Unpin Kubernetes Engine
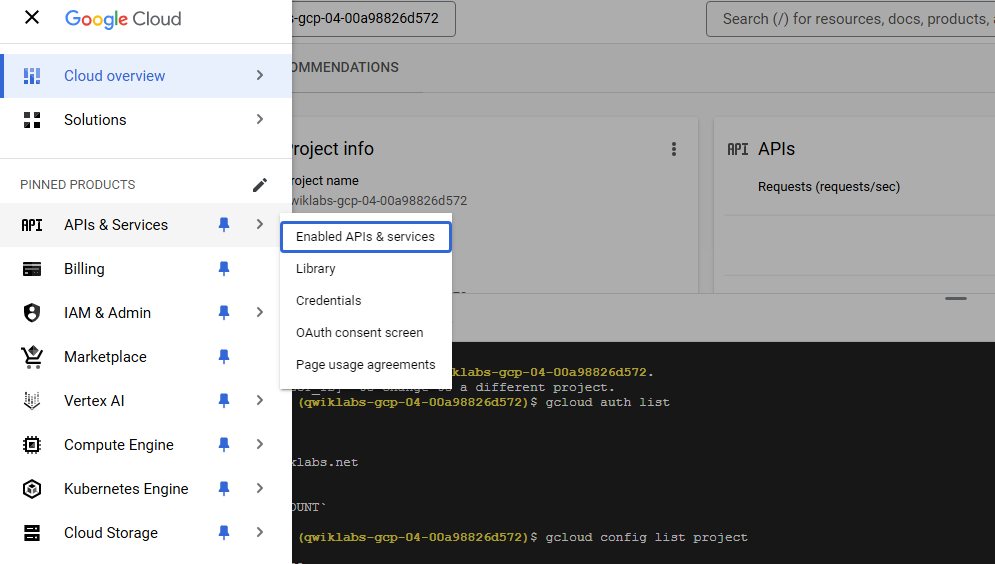The height and width of the screenshot is (564, 995). click(224, 489)
